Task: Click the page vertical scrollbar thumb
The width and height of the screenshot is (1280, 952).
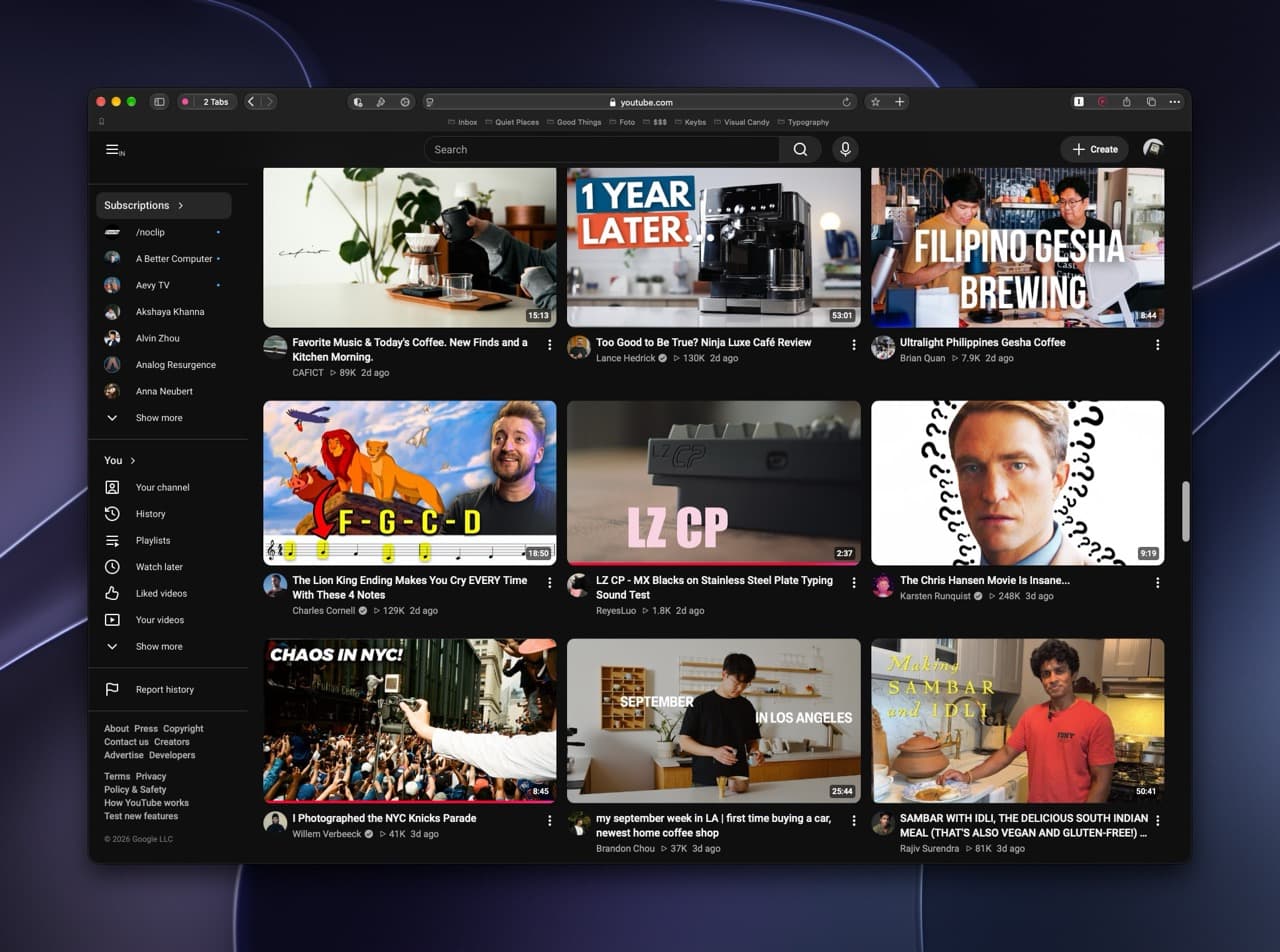Action: [1186, 511]
